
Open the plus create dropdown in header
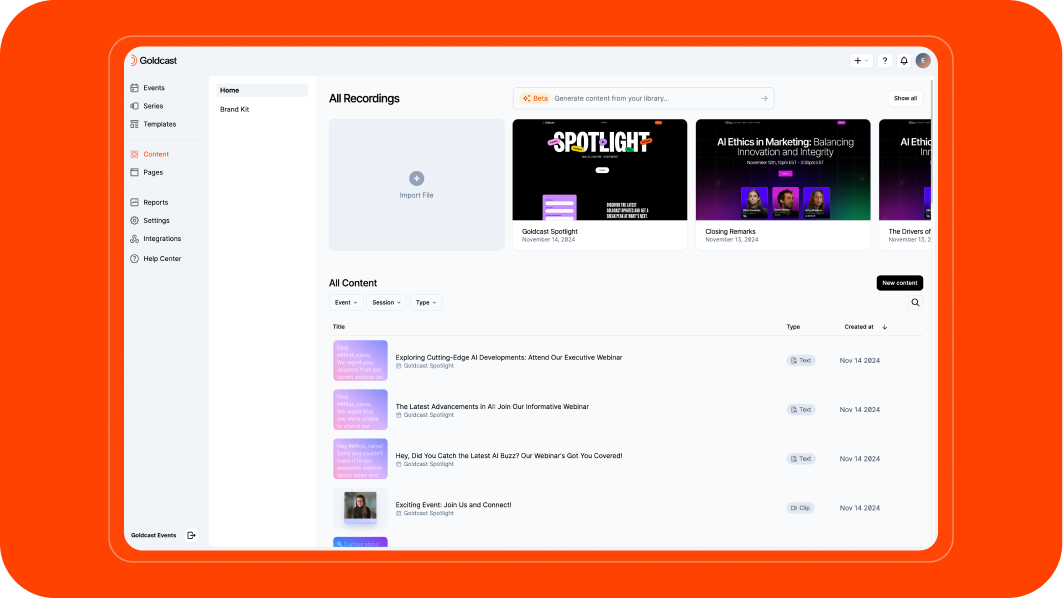[861, 61]
